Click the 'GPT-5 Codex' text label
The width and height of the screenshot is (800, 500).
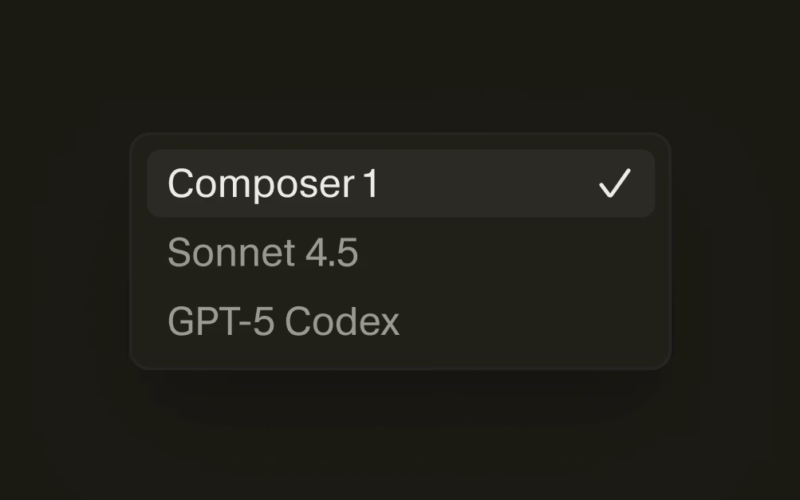(x=283, y=321)
